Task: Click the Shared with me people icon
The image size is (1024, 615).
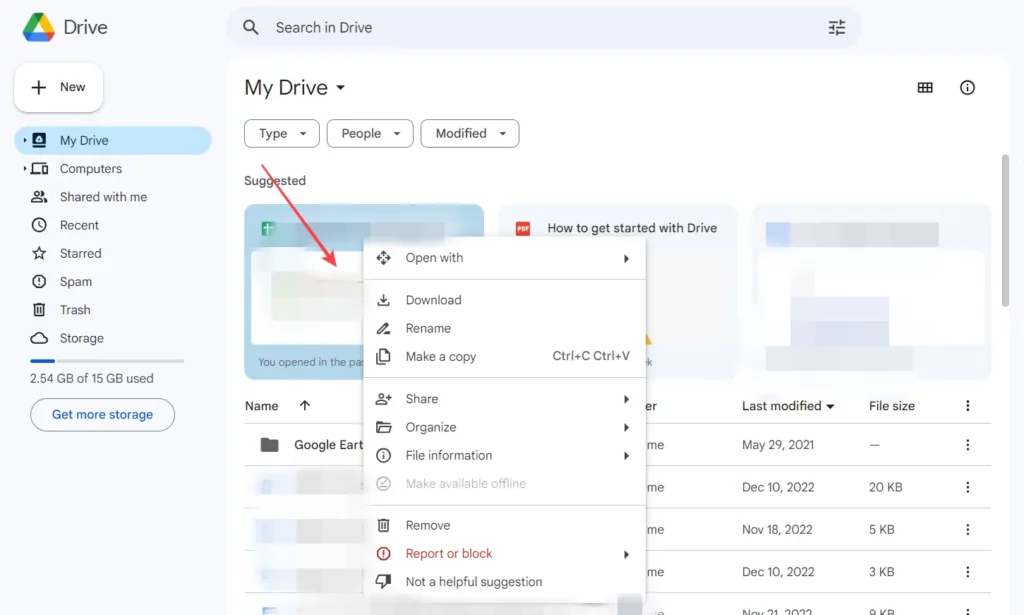Action: (39, 197)
